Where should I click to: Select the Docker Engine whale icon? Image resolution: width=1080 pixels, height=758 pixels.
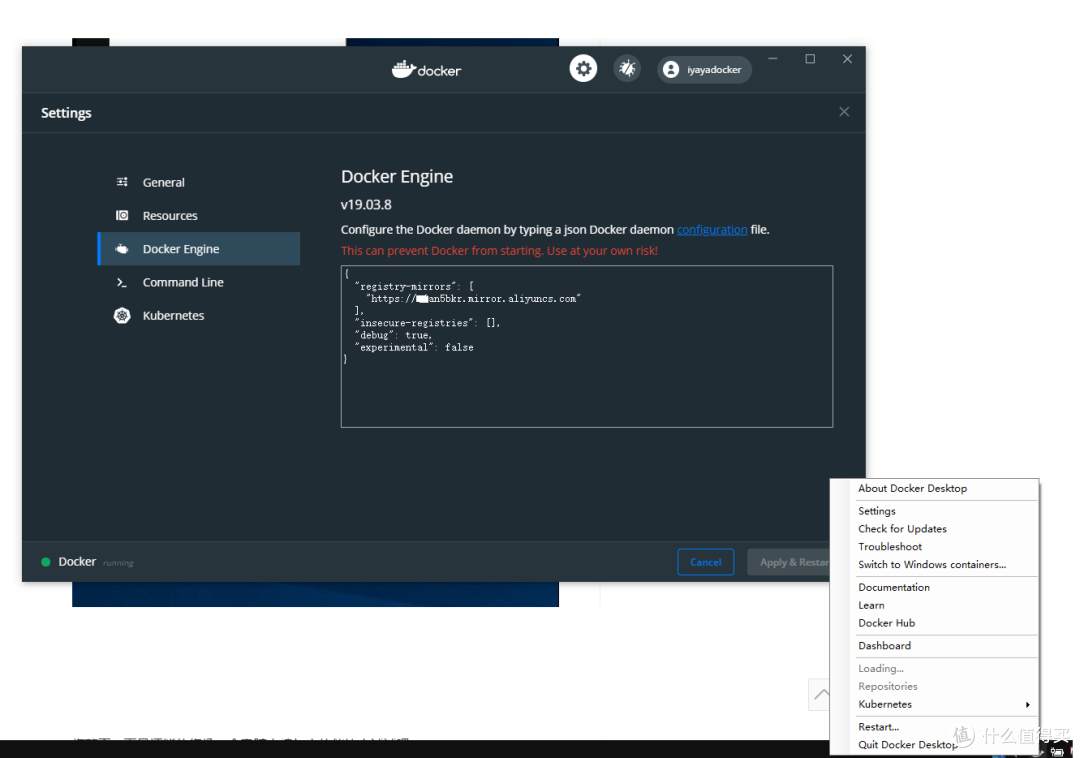[x=123, y=248]
